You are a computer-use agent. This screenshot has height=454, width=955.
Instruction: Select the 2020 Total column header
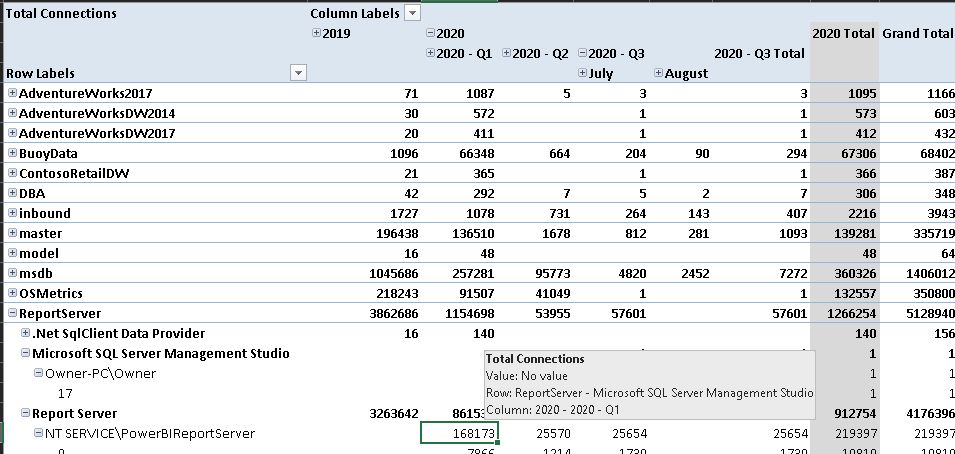pos(844,33)
